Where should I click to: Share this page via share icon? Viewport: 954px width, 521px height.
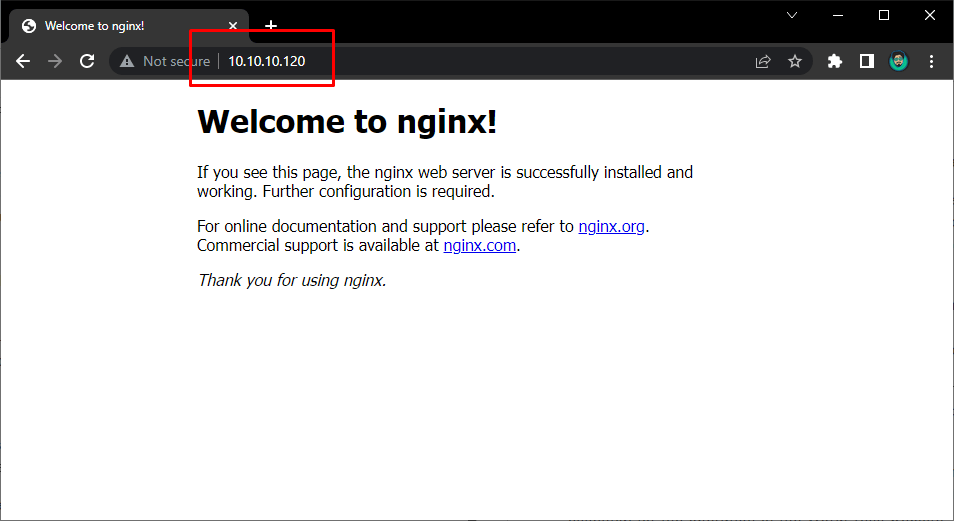click(763, 61)
